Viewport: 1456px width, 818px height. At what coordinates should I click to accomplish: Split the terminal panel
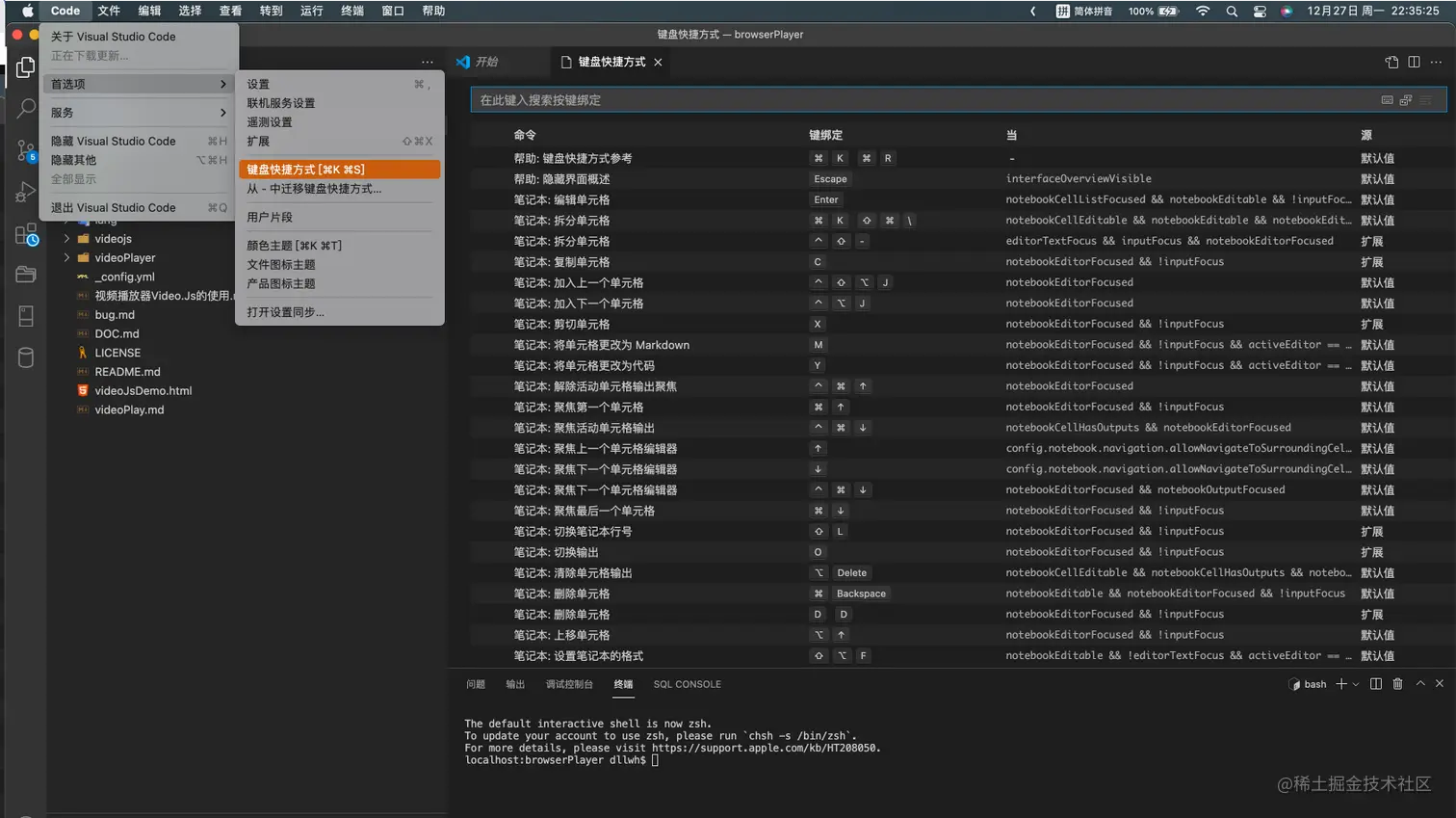click(1376, 684)
